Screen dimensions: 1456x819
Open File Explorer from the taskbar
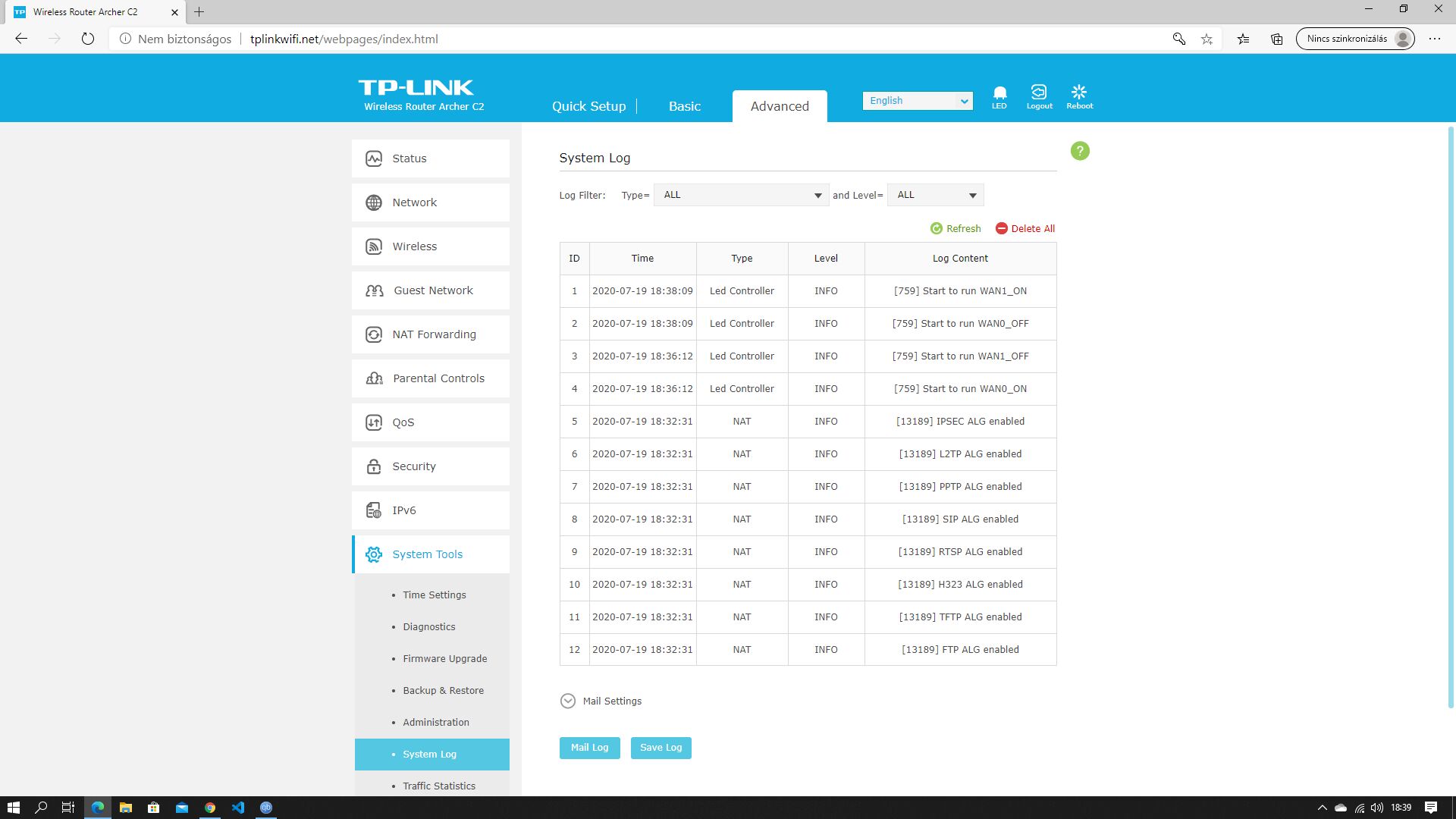pyautogui.click(x=126, y=808)
